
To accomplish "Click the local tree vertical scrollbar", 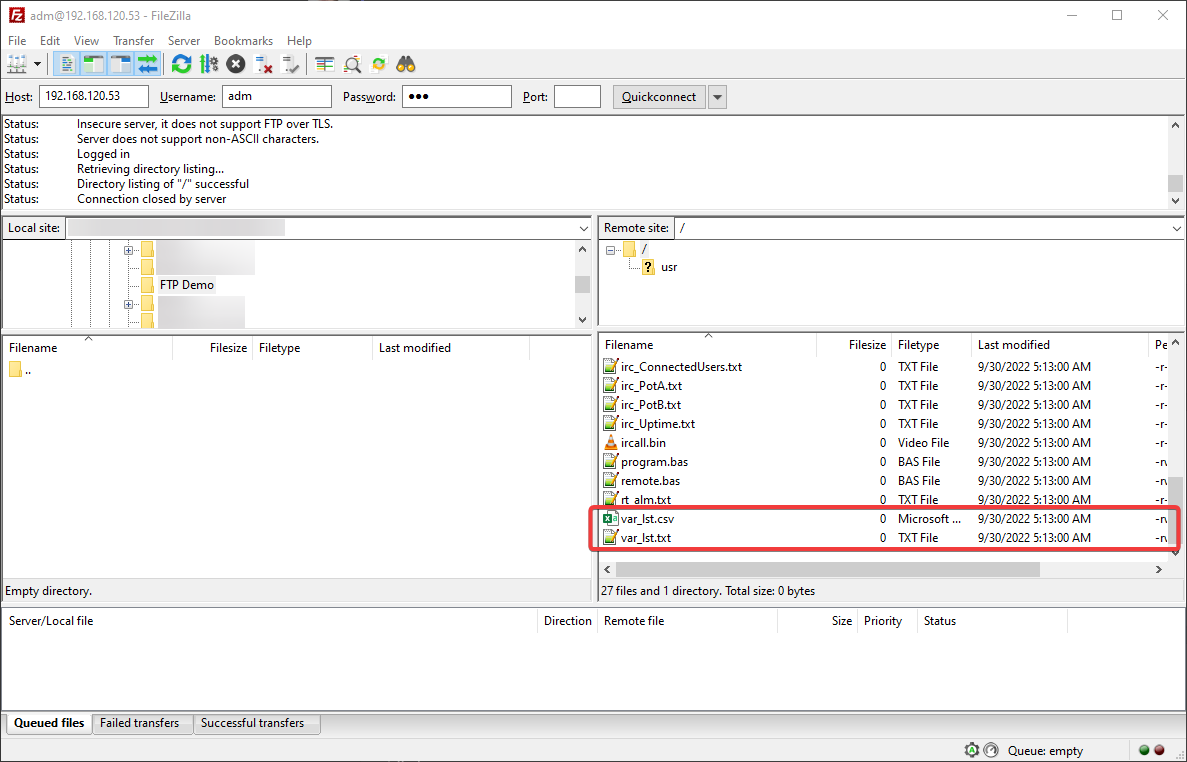I will click(x=582, y=285).
